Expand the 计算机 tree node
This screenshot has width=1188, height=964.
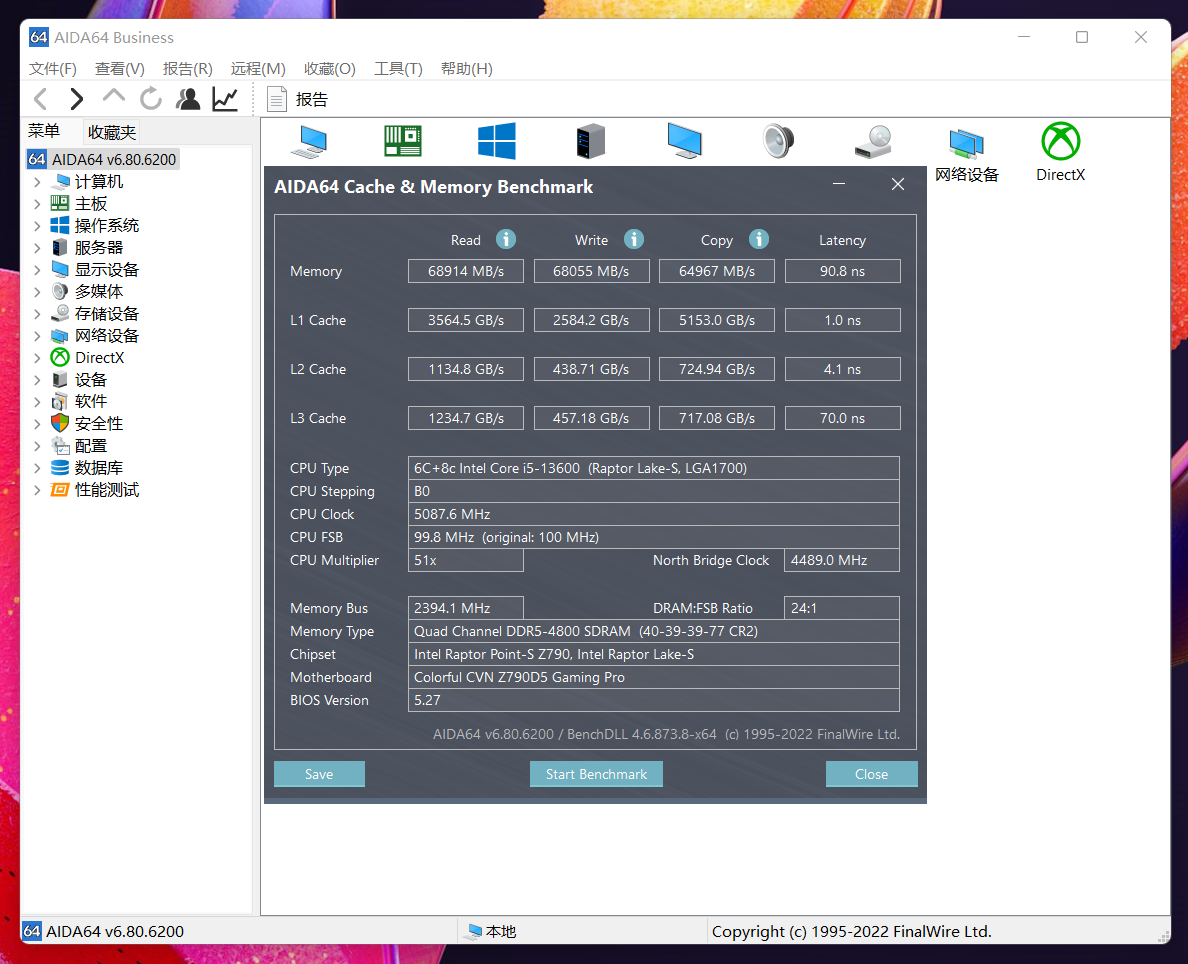37,182
